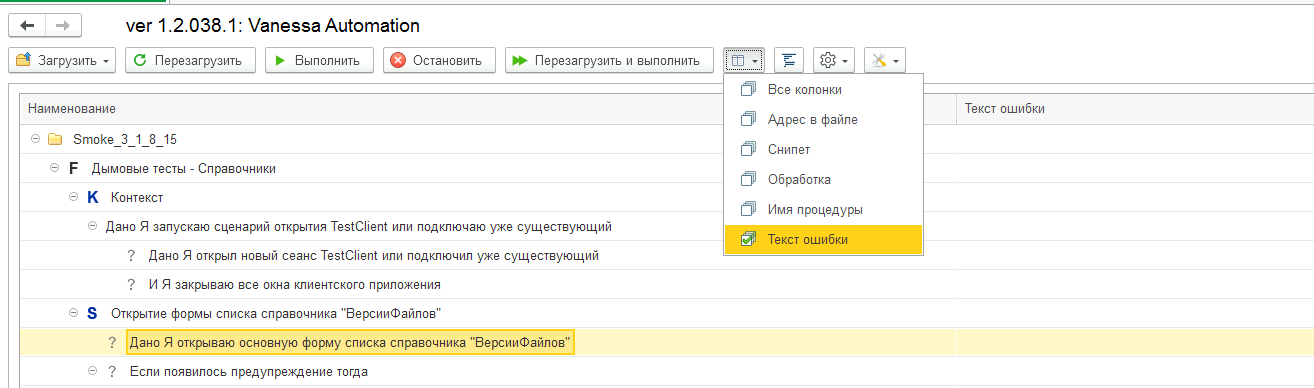This screenshot has width=1314, height=388.
Task: Toggle the columns visibility dropdown icon
Action: (x=744, y=61)
